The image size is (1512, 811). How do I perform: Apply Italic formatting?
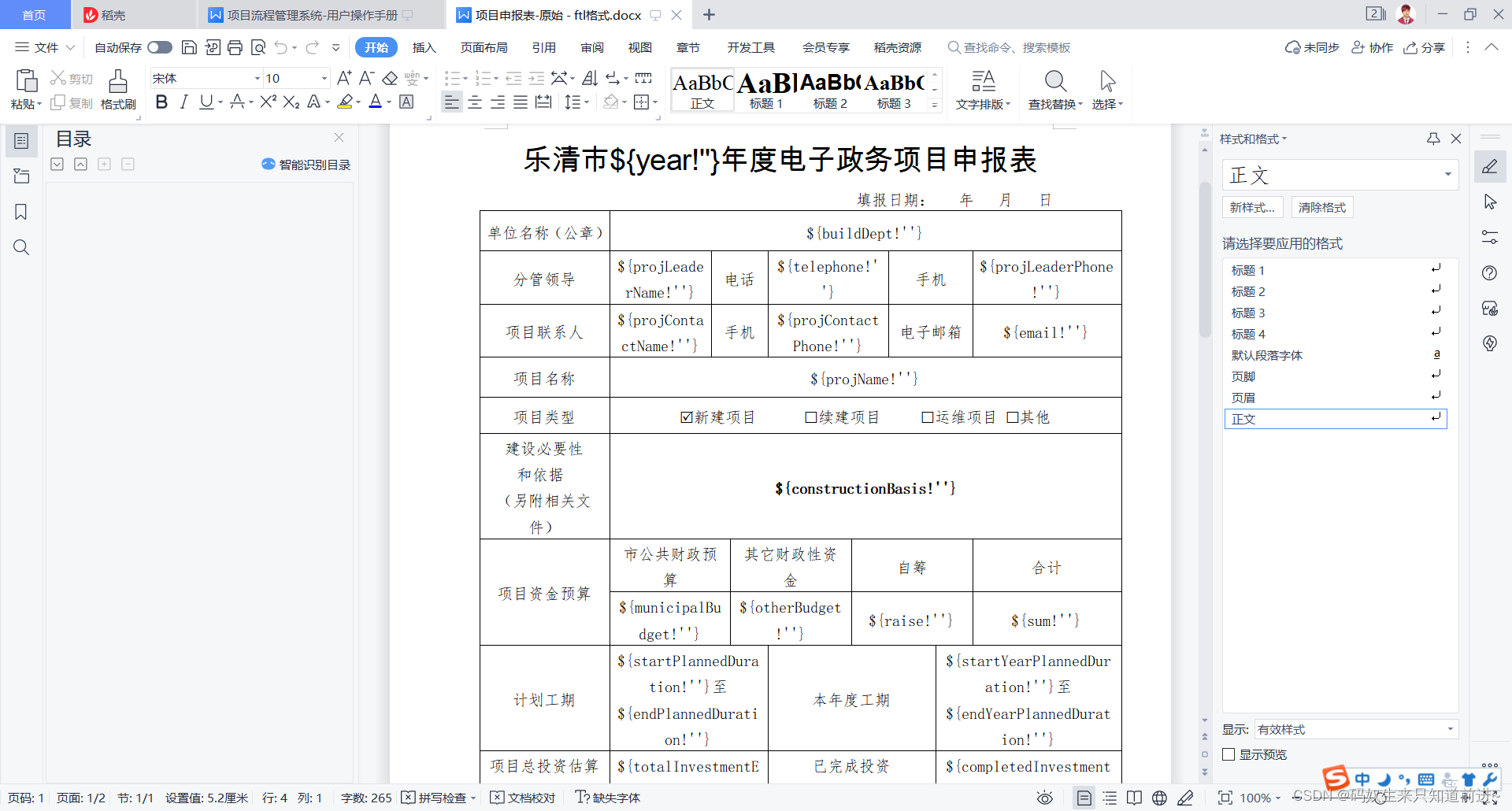click(x=184, y=102)
